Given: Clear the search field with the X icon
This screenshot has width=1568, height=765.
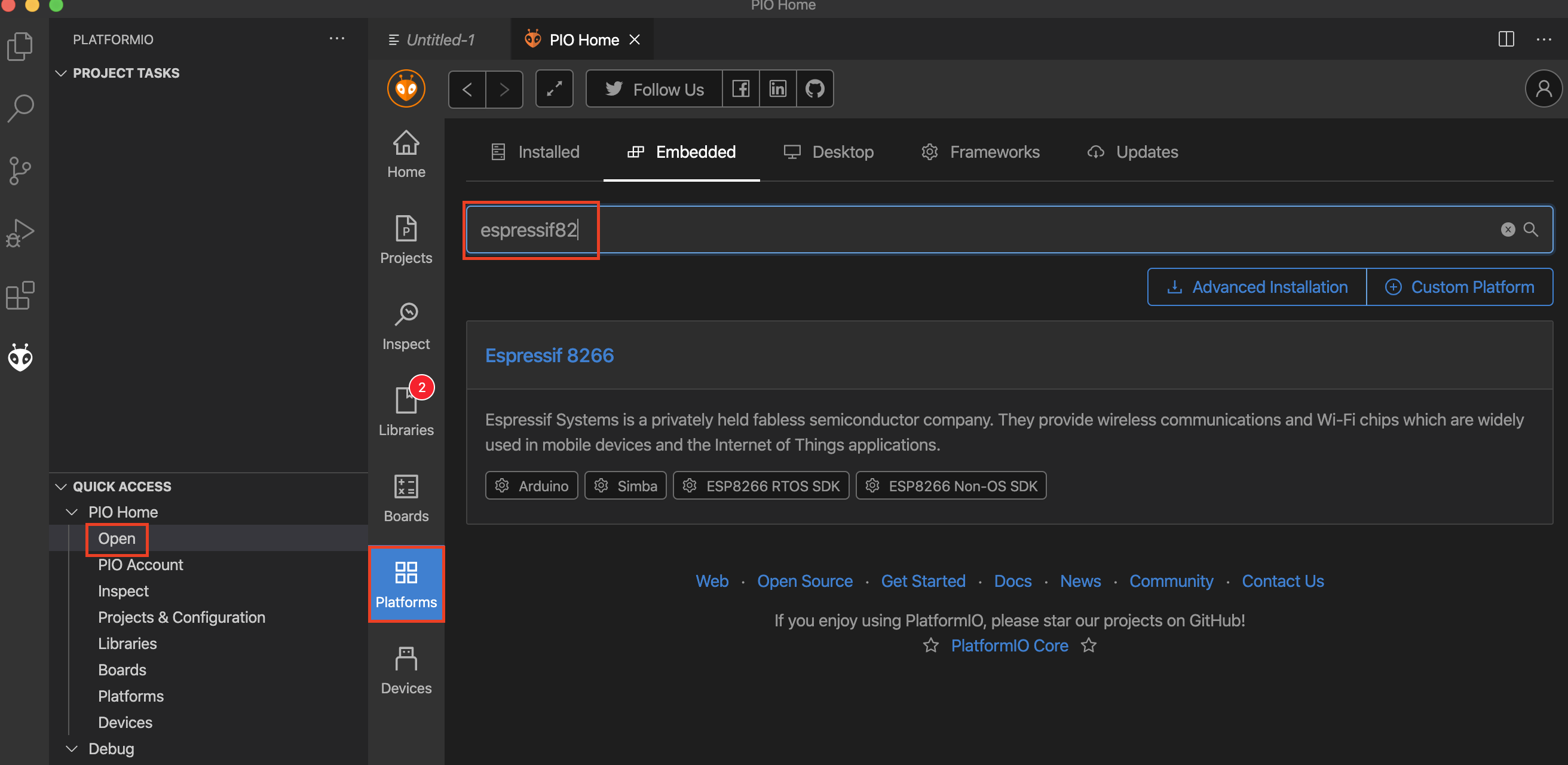Looking at the screenshot, I should coord(1508,229).
